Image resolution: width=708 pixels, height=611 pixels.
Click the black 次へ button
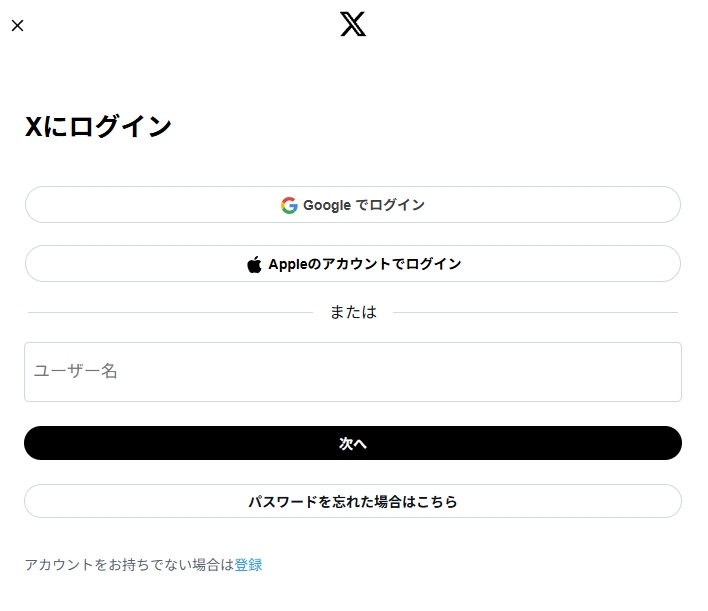point(353,443)
